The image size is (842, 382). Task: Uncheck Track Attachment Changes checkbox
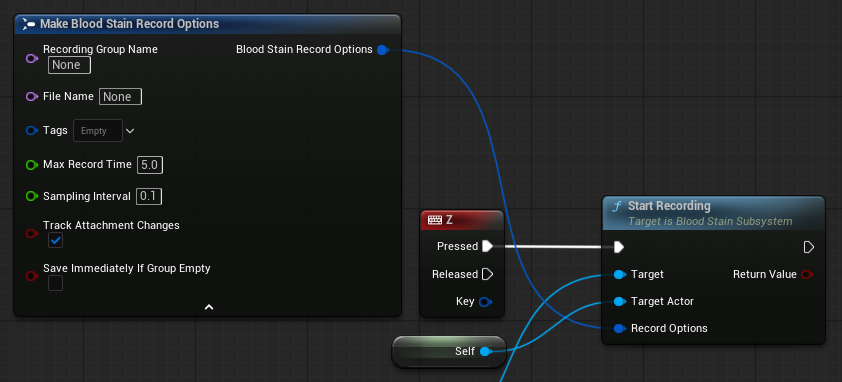[x=55, y=240]
